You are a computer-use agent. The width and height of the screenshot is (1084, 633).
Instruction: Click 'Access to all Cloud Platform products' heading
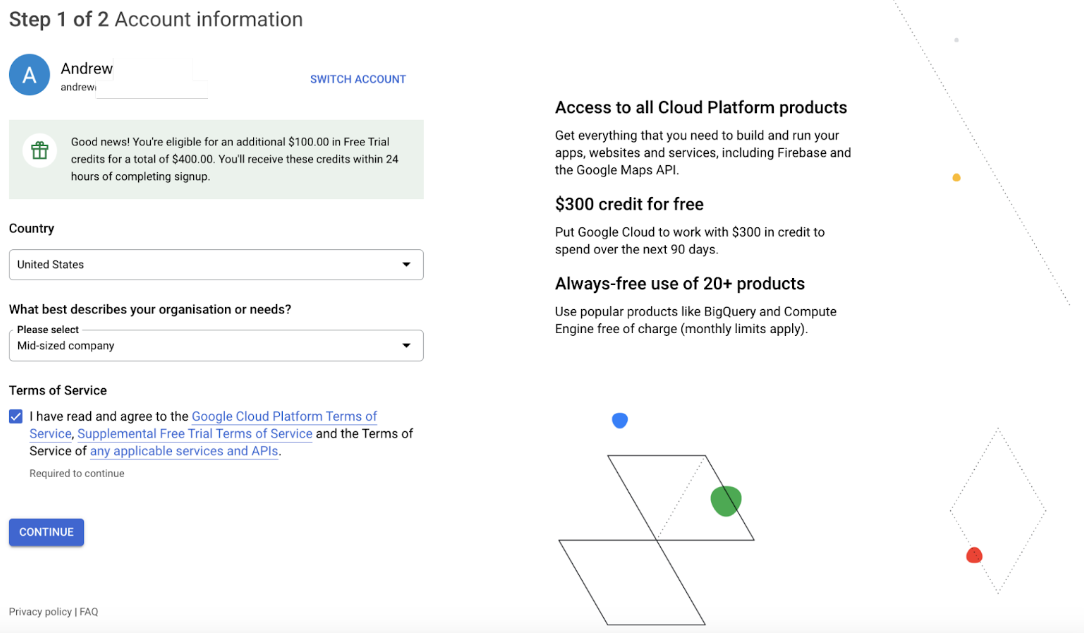(701, 108)
